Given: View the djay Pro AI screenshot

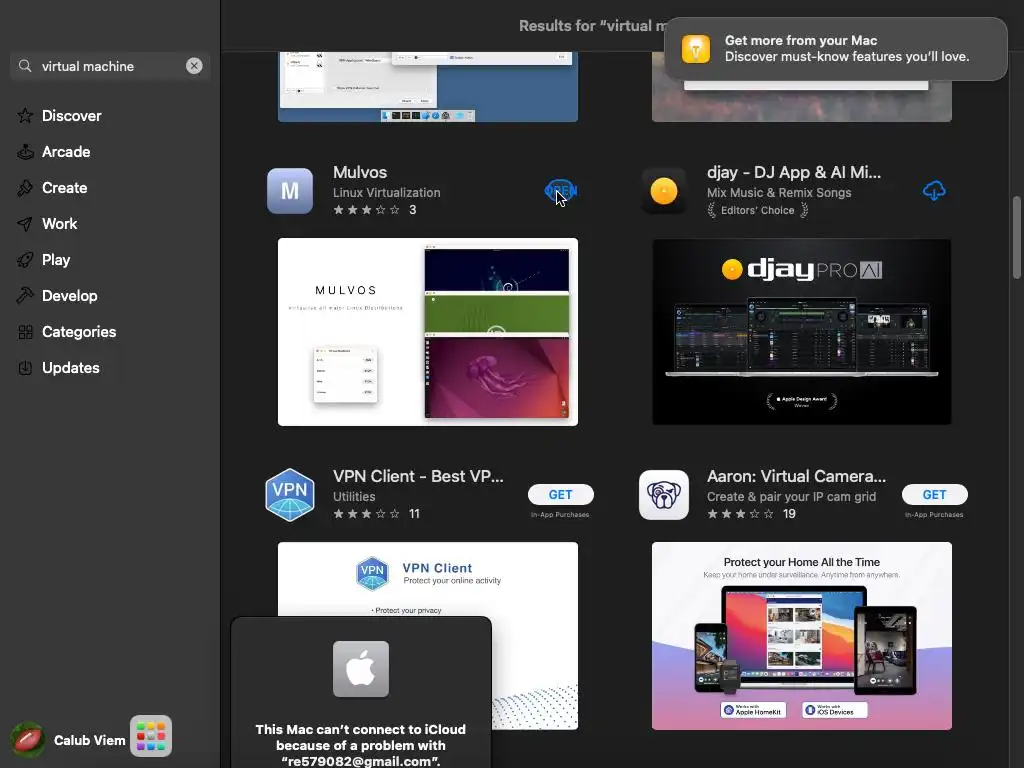Looking at the screenshot, I should point(801,332).
